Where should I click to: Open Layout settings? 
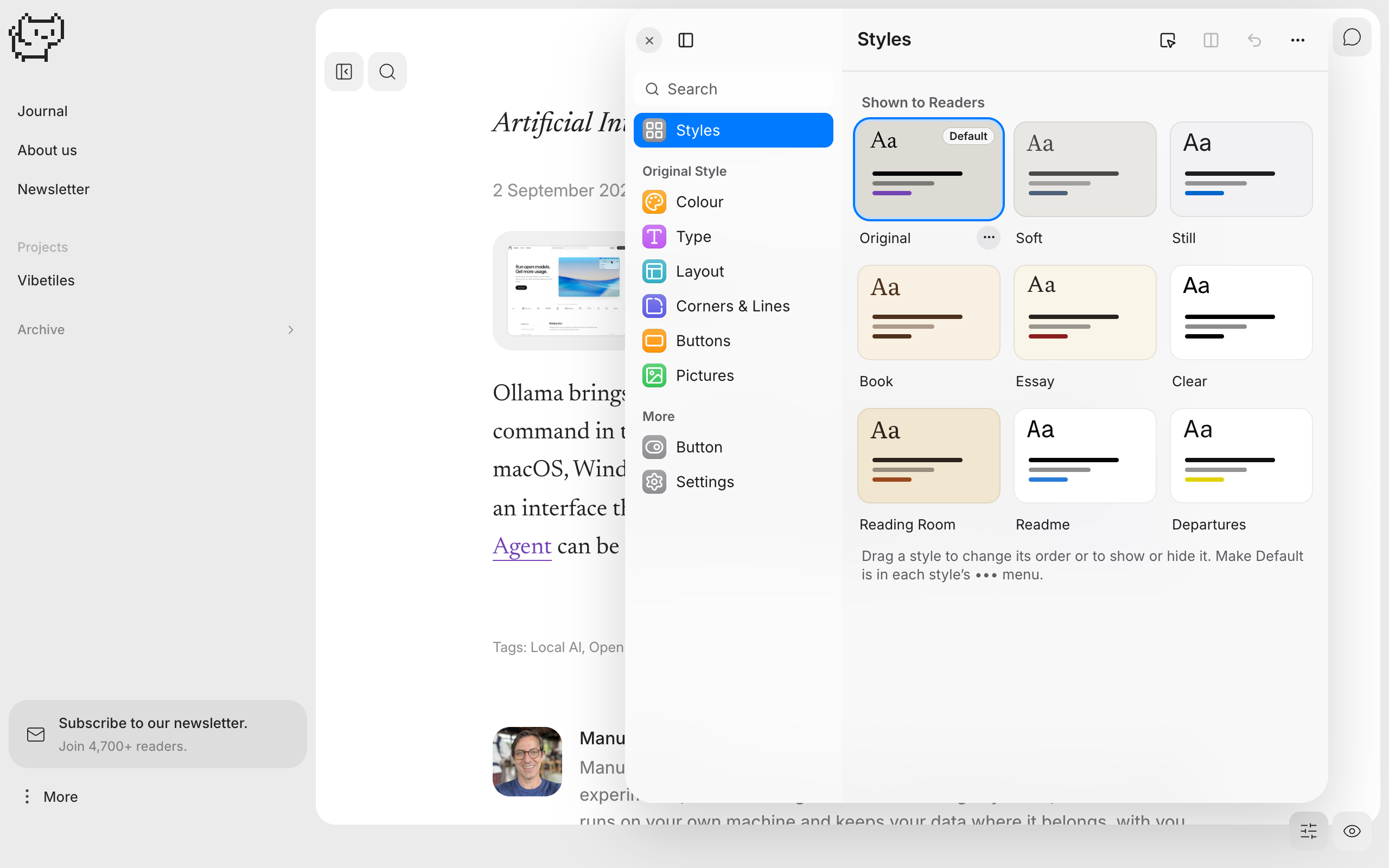pos(734,272)
